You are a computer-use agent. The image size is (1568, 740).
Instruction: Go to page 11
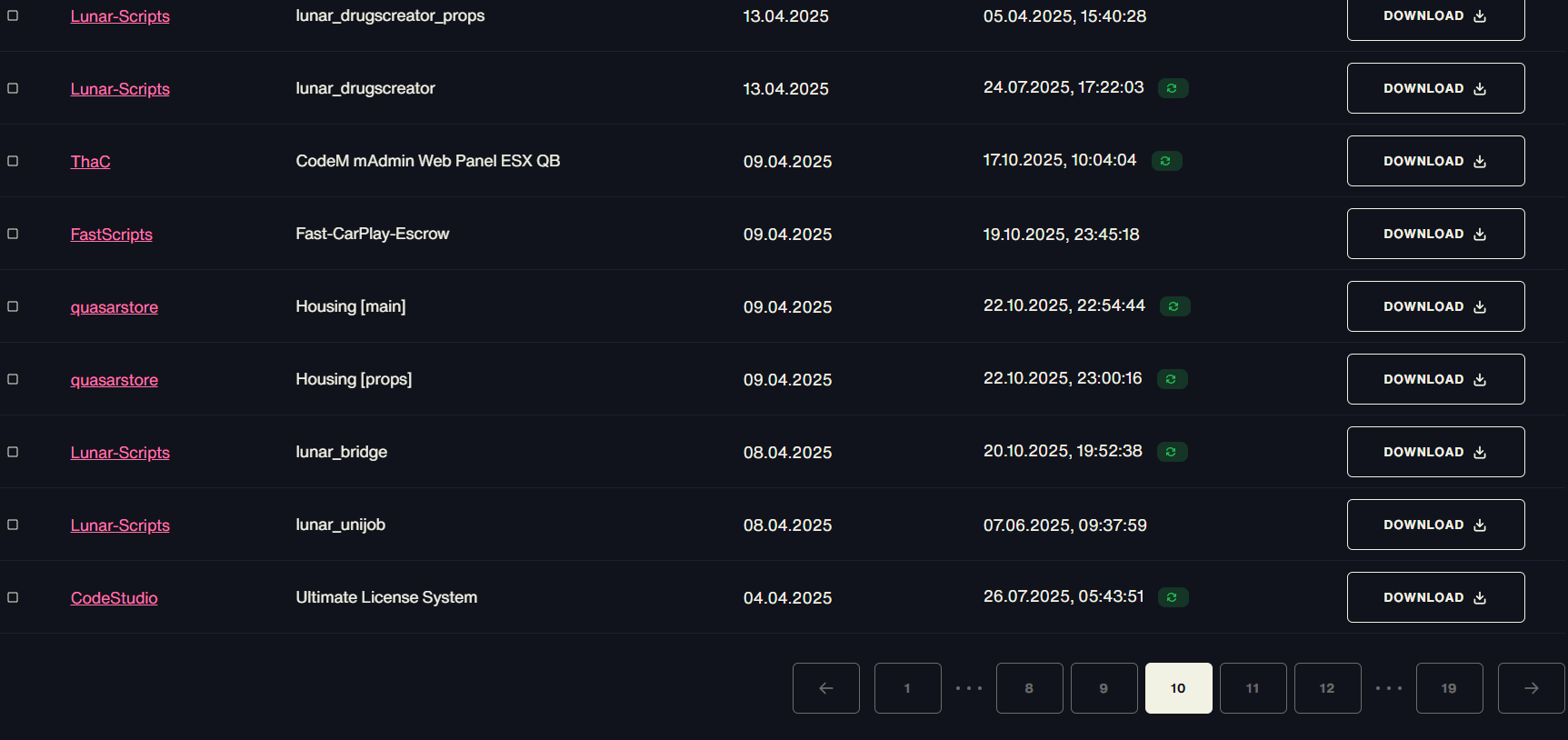[1253, 688]
